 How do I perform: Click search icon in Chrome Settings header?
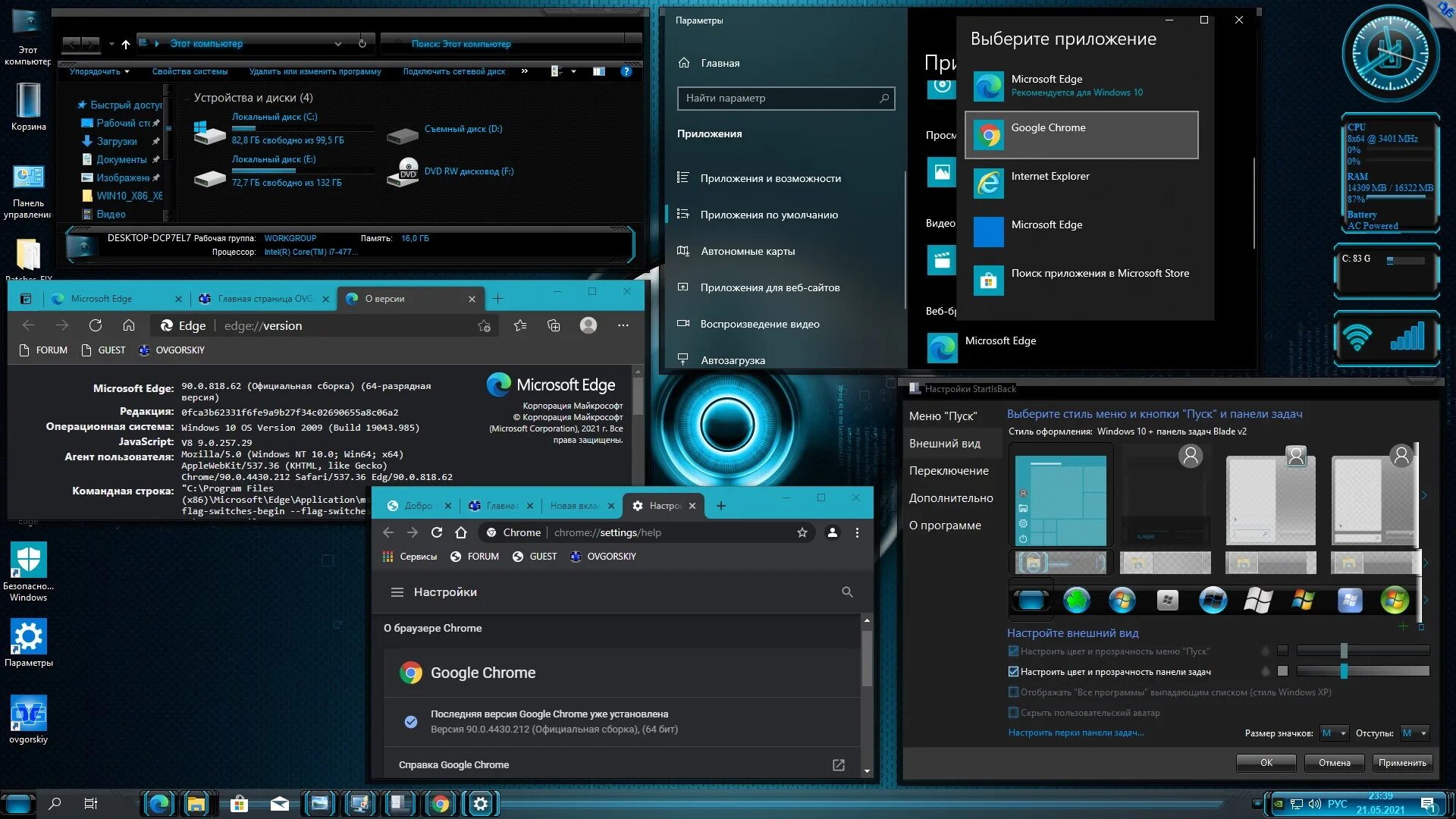pyautogui.click(x=847, y=591)
